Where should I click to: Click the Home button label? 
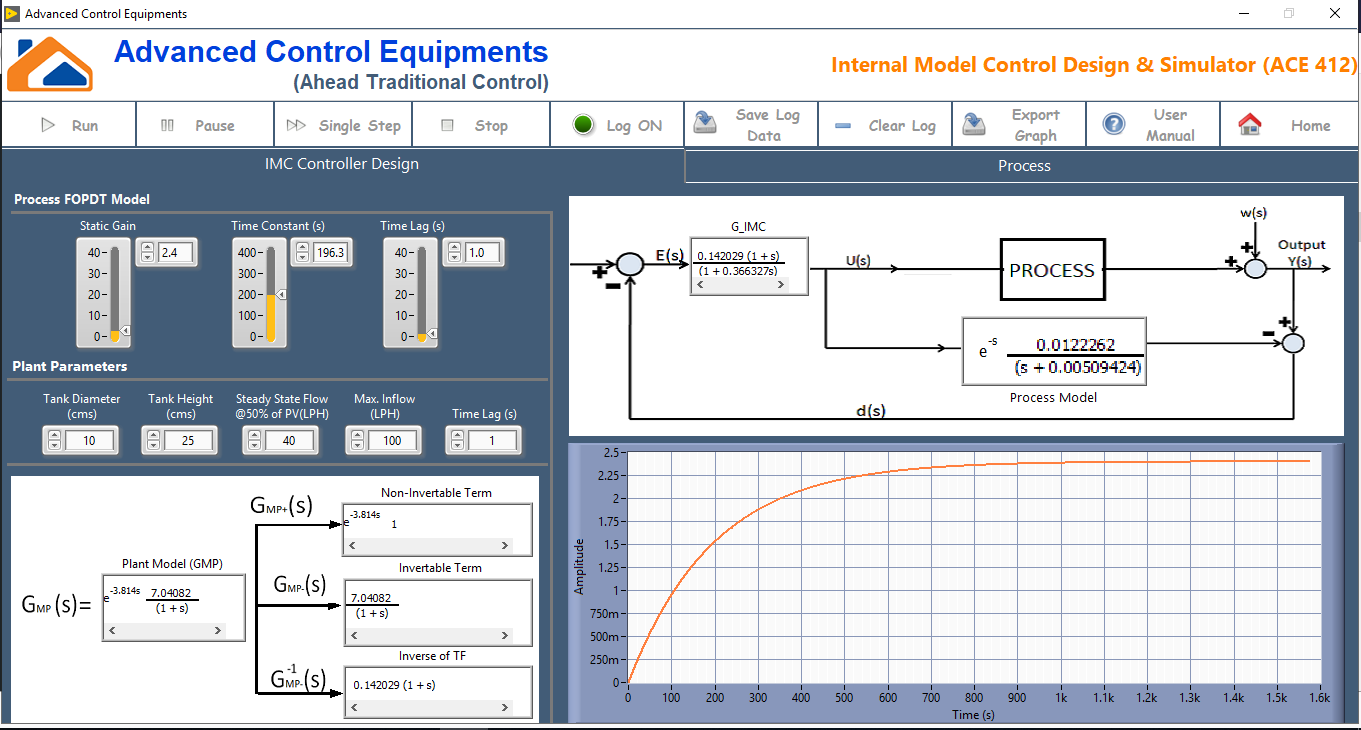pyautogui.click(x=1311, y=126)
